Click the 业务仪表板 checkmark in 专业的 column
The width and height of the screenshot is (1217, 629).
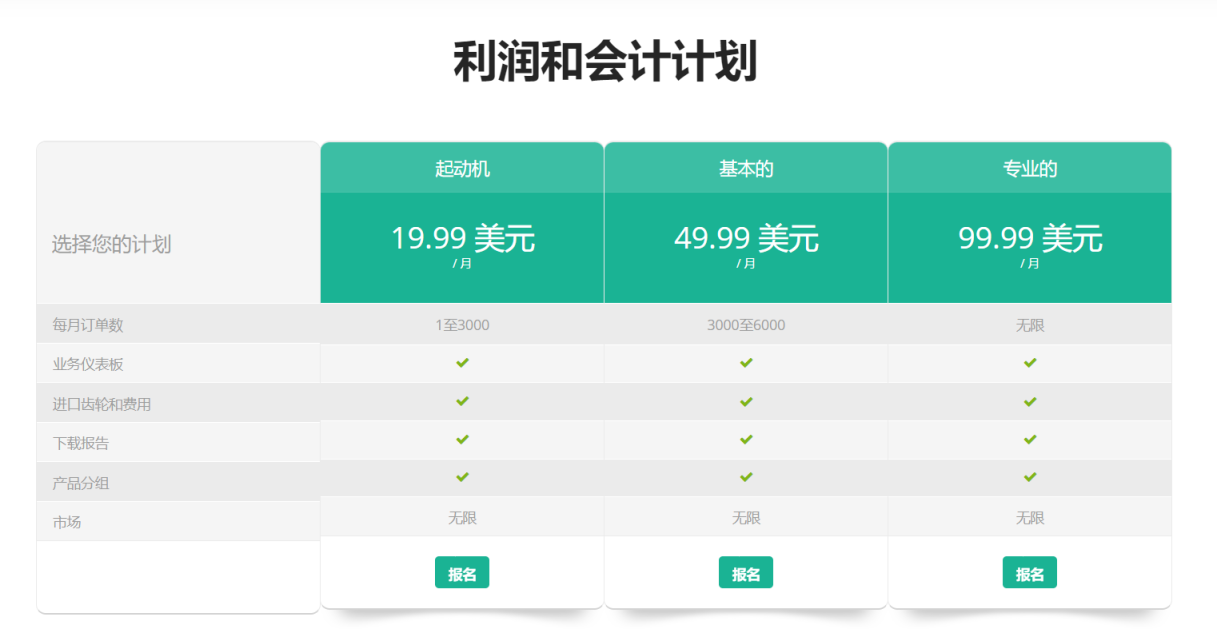tap(1030, 363)
